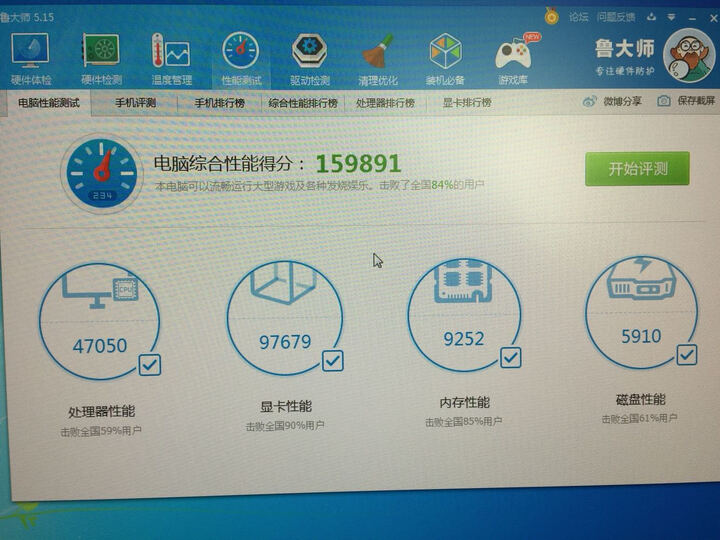Switch to the 手机排行榜 tab

[219, 103]
